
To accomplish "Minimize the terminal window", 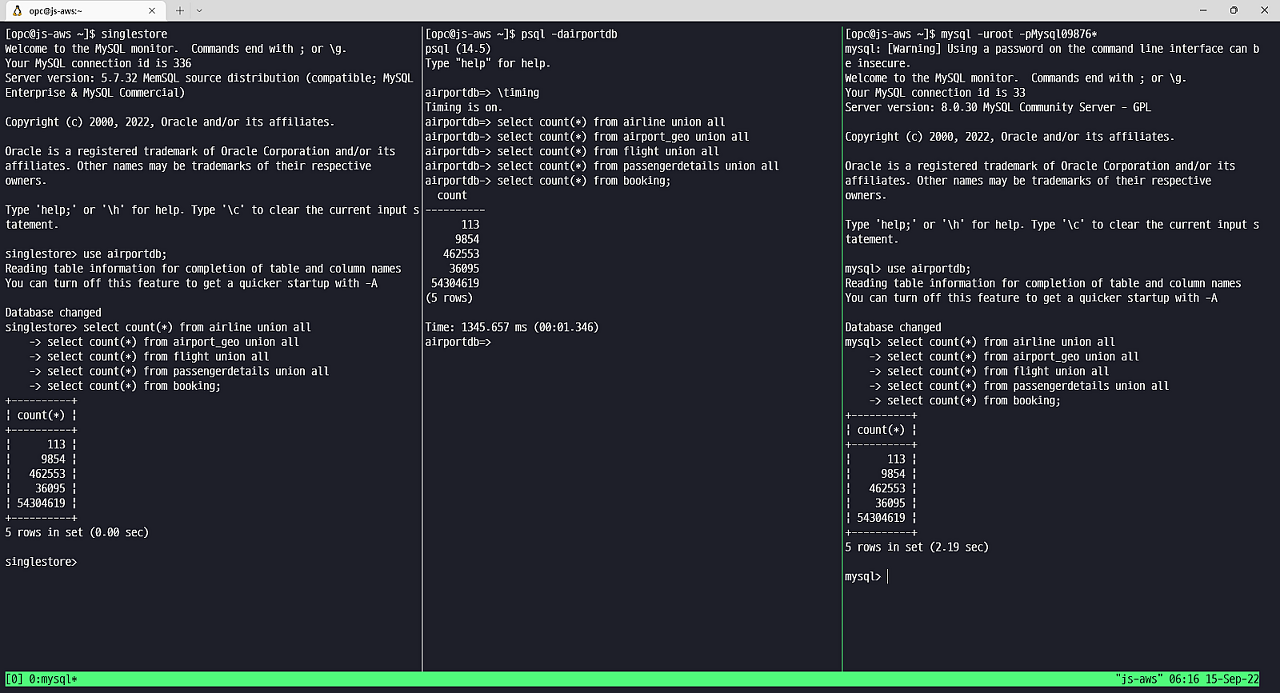I will 1205,10.
